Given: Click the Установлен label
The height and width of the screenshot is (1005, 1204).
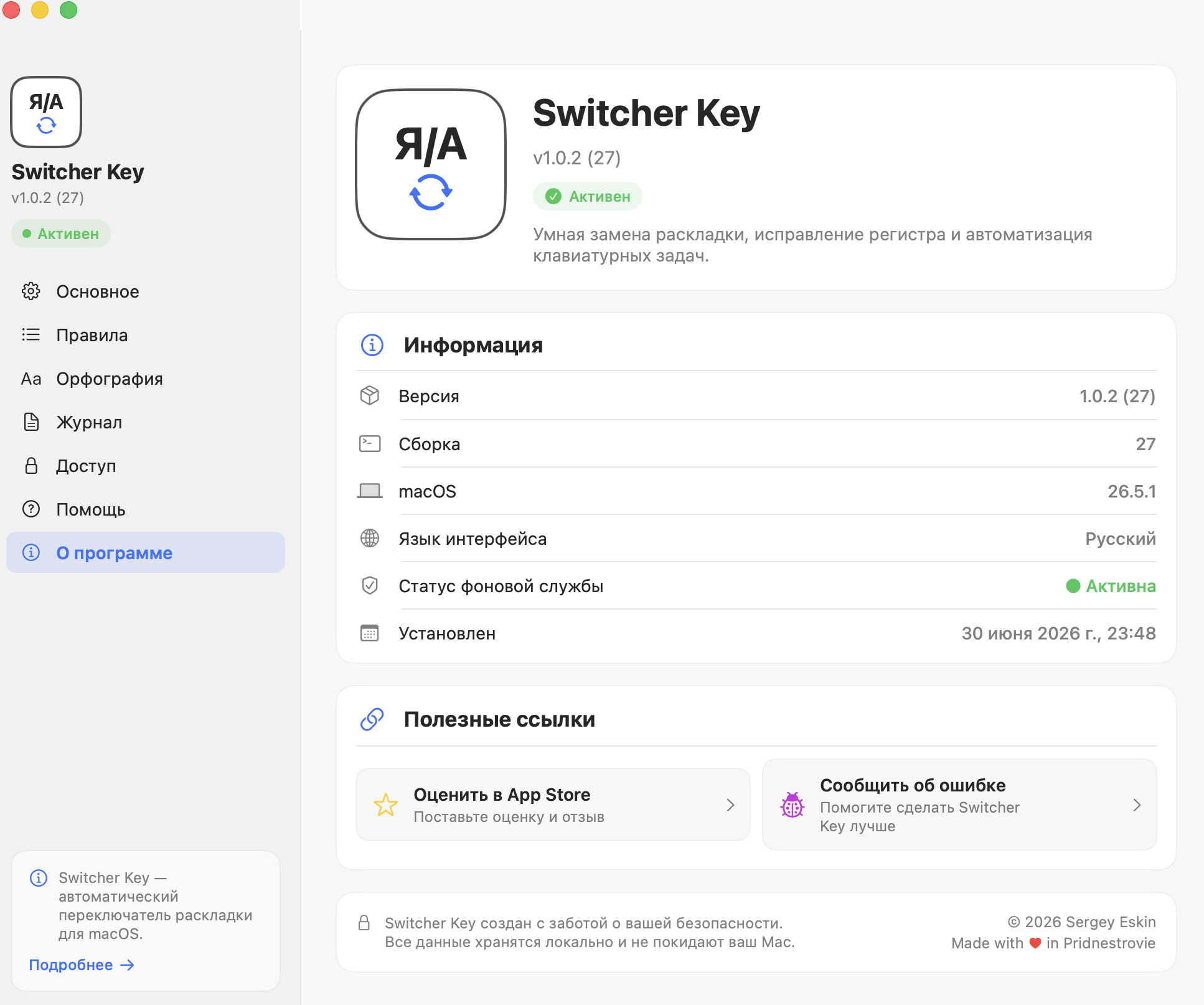Looking at the screenshot, I should click(447, 633).
